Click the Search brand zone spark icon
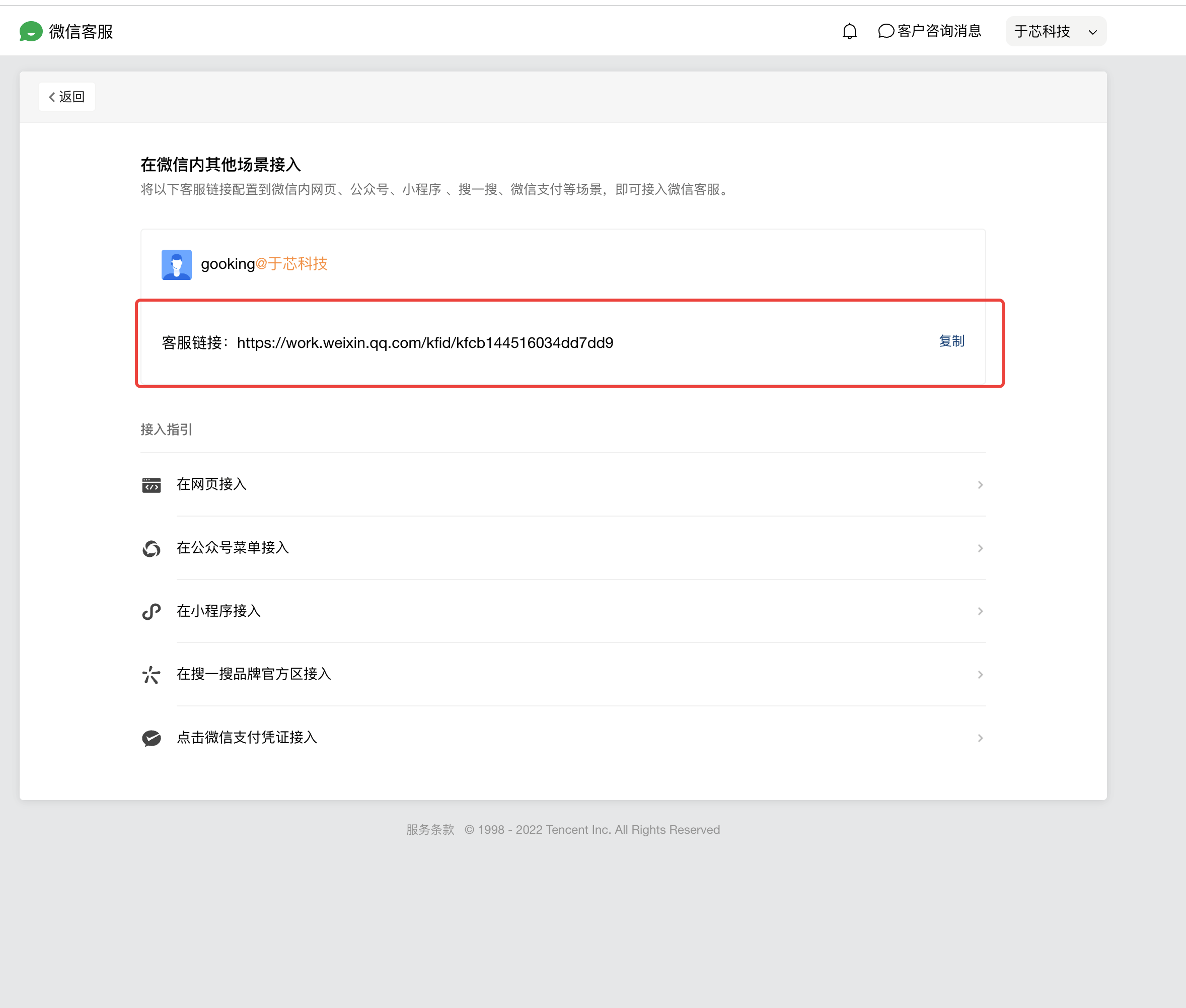Viewport: 1186px width, 1008px height. (152, 675)
